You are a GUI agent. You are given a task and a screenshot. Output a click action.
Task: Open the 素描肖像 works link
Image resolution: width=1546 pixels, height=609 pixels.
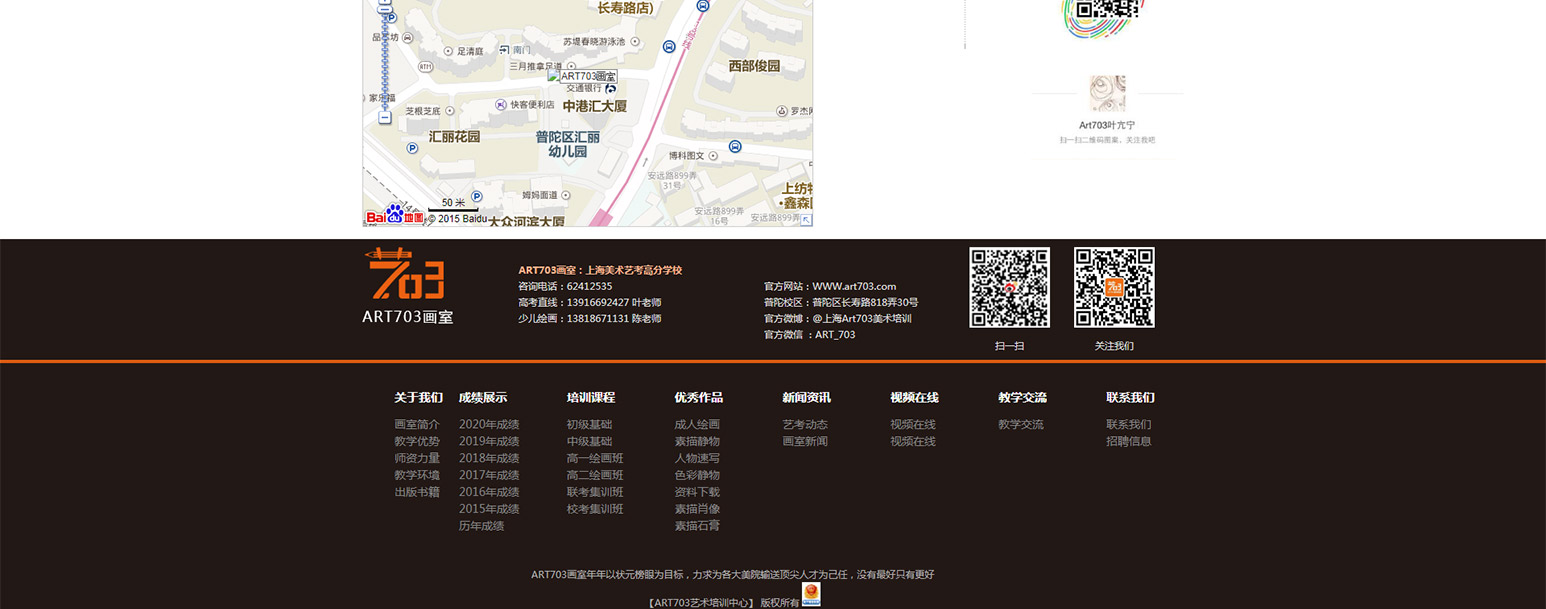point(698,509)
